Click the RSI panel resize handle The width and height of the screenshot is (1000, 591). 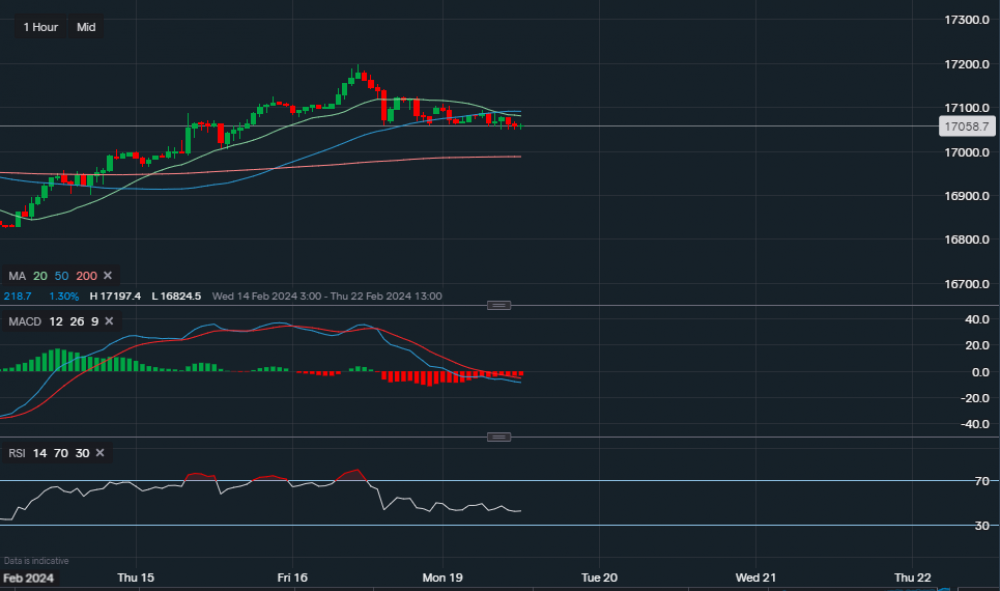(x=498, y=435)
